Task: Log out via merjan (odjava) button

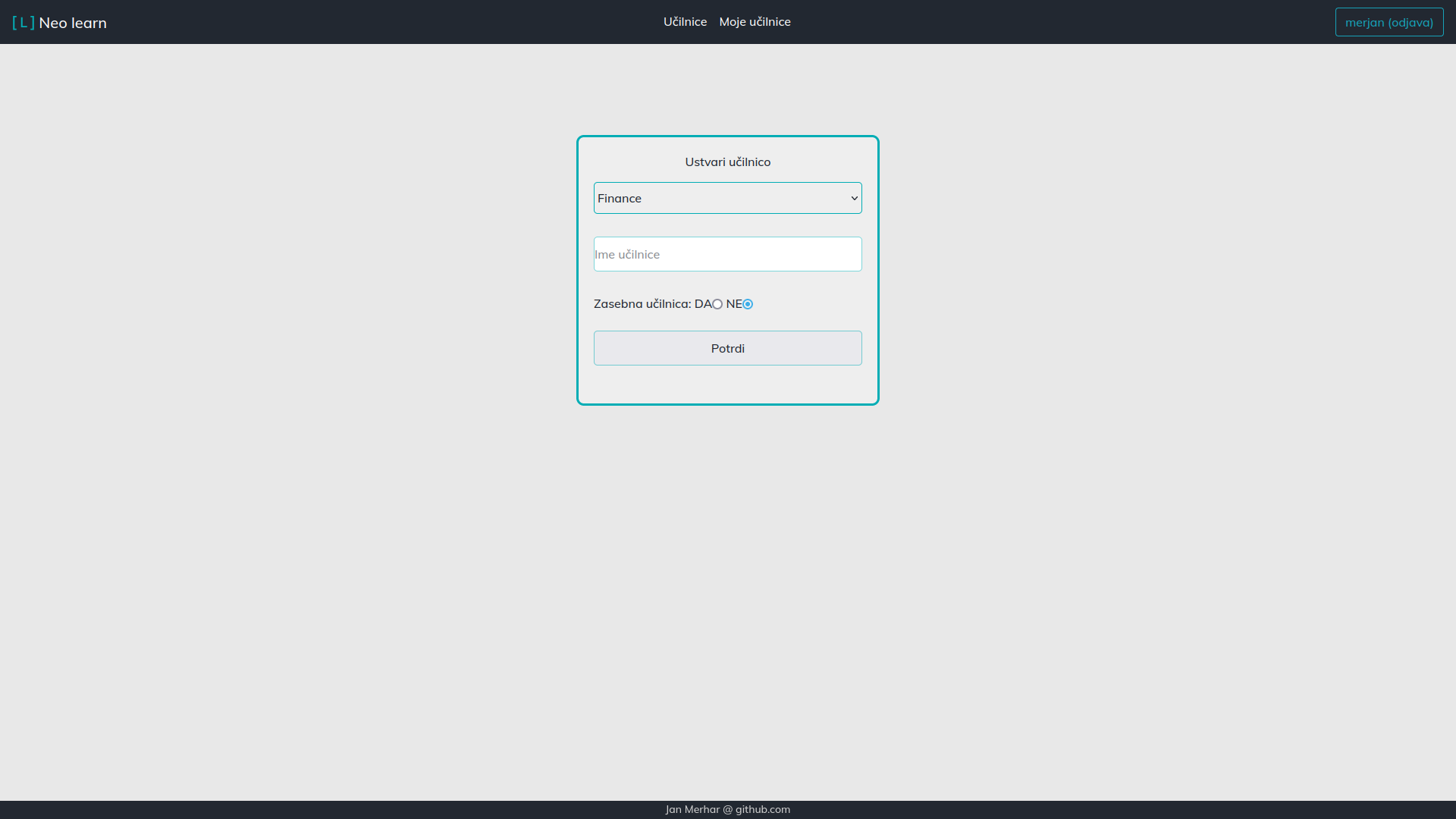Action: pyautogui.click(x=1389, y=22)
